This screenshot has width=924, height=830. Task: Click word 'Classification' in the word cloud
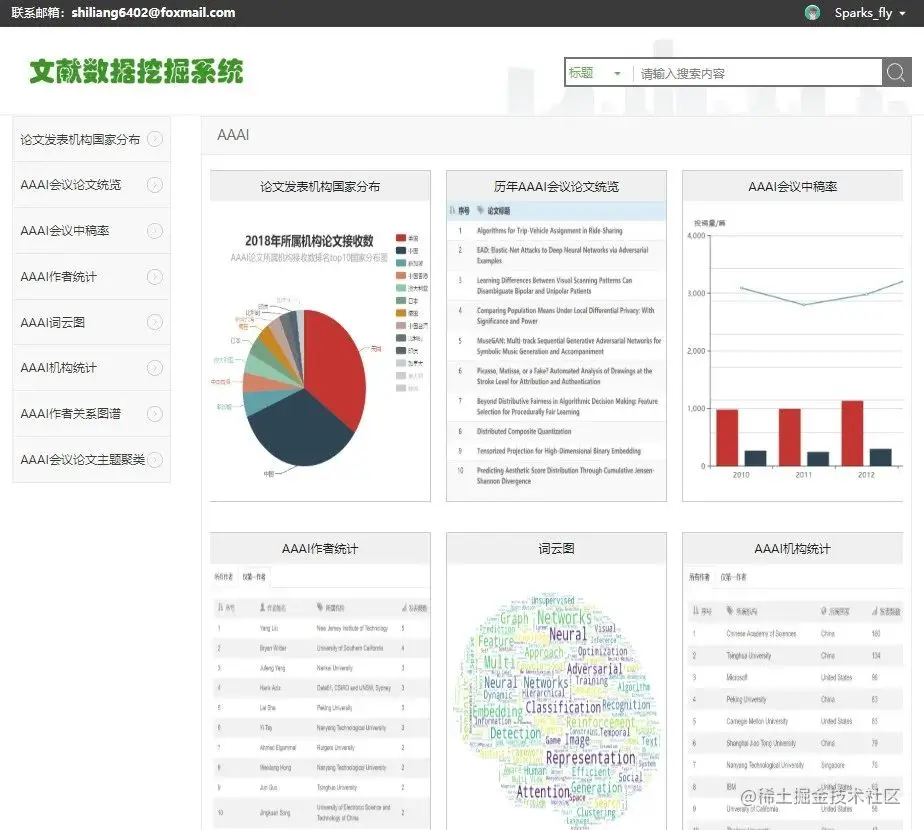tap(563, 707)
